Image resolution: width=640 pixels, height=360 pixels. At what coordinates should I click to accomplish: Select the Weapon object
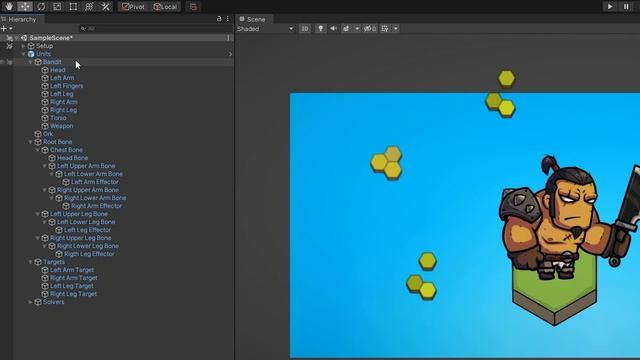click(x=62, y=126)
